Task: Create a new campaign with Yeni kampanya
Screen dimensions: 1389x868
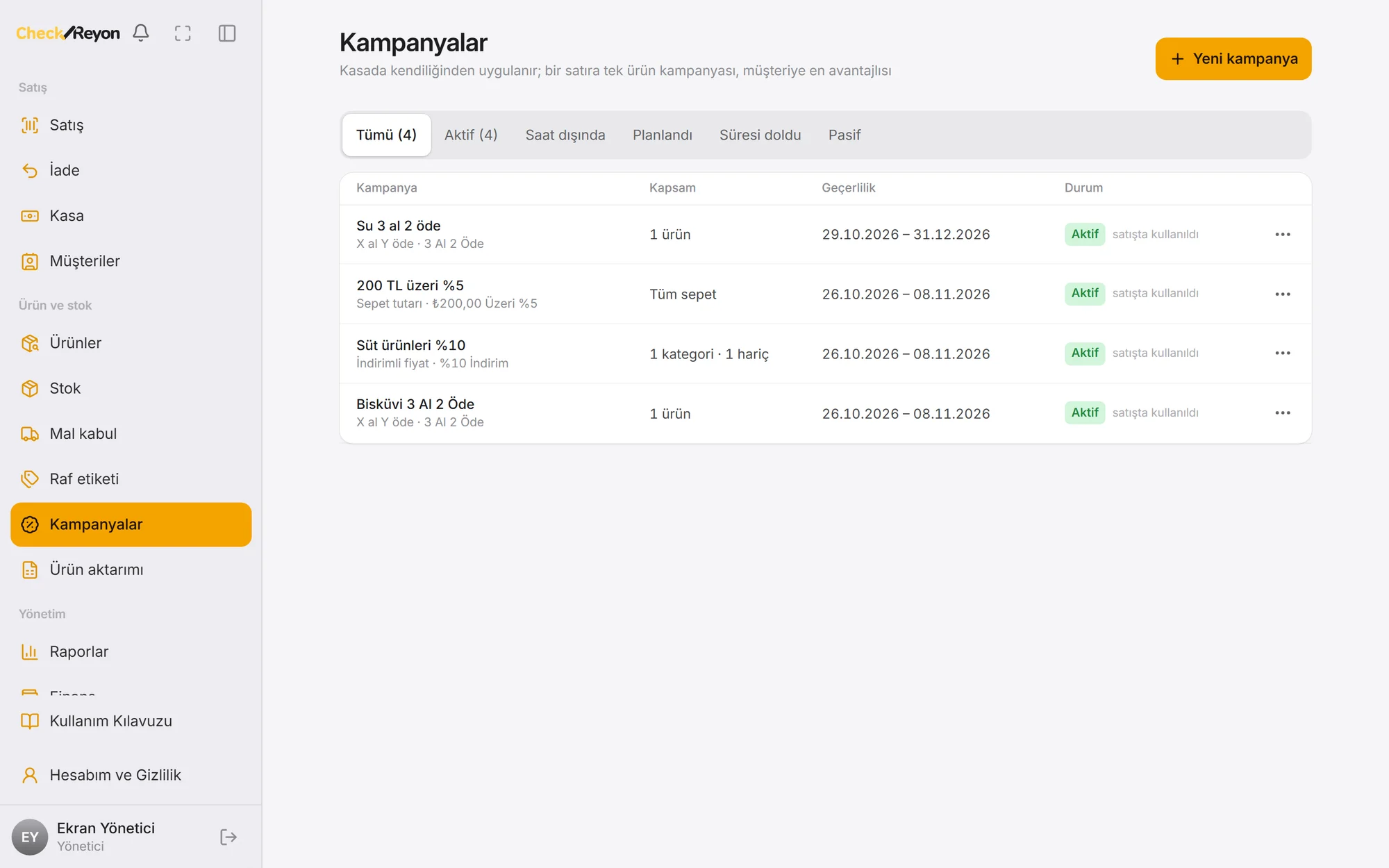Action: click(1233, 58)
